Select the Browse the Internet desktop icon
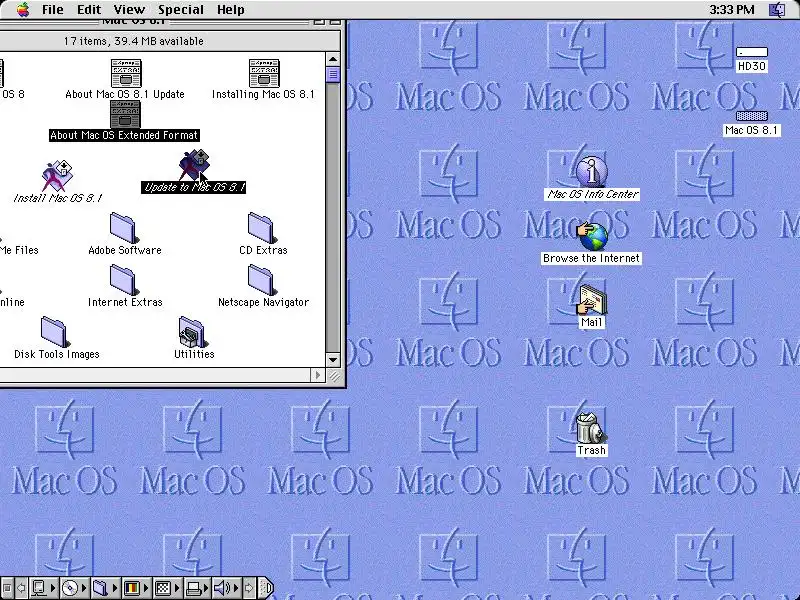This screenshot has height=600, width=800. pos(591,243)
